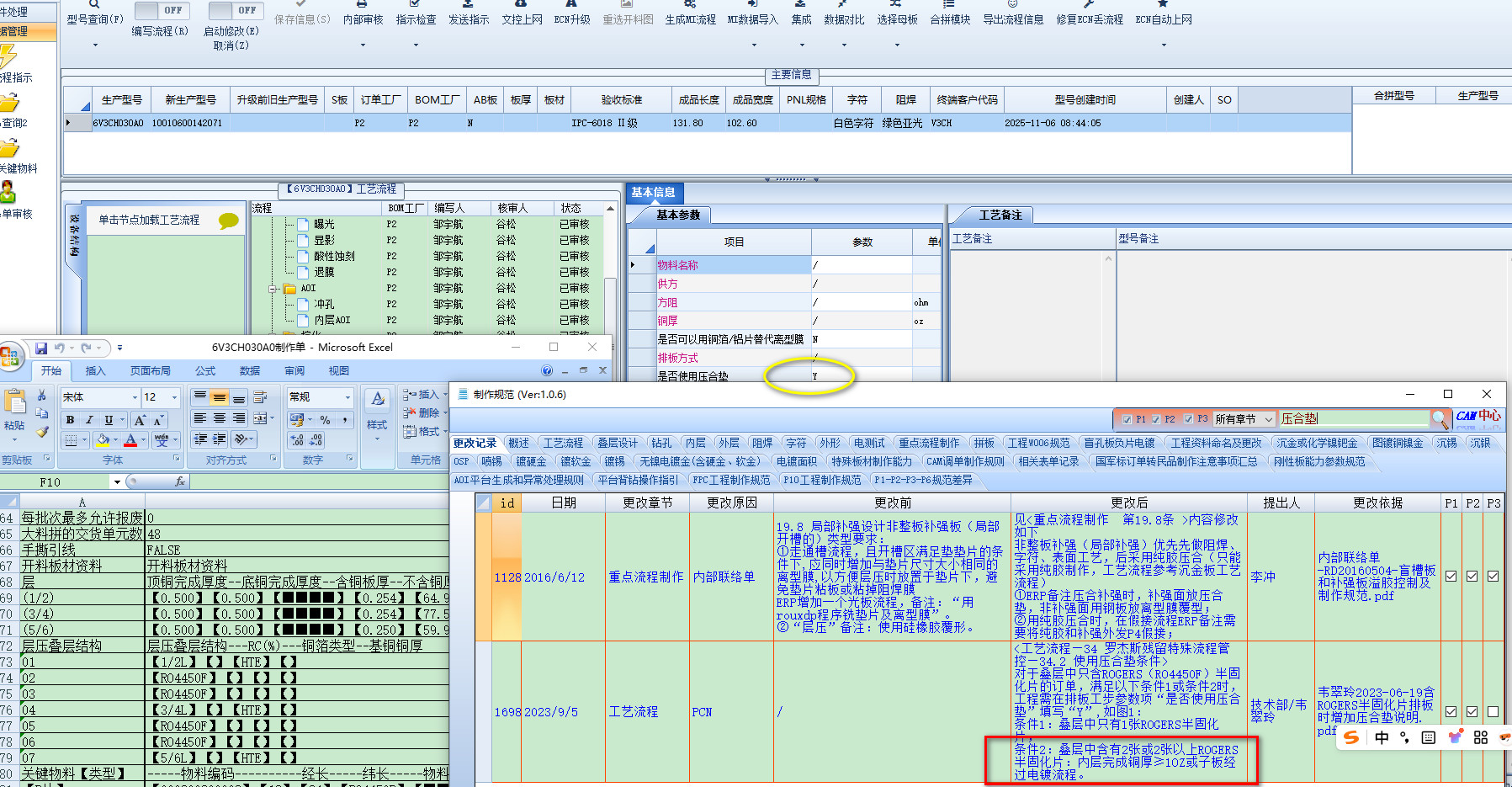Click the 压合垫 search input field

(1354, 418)
